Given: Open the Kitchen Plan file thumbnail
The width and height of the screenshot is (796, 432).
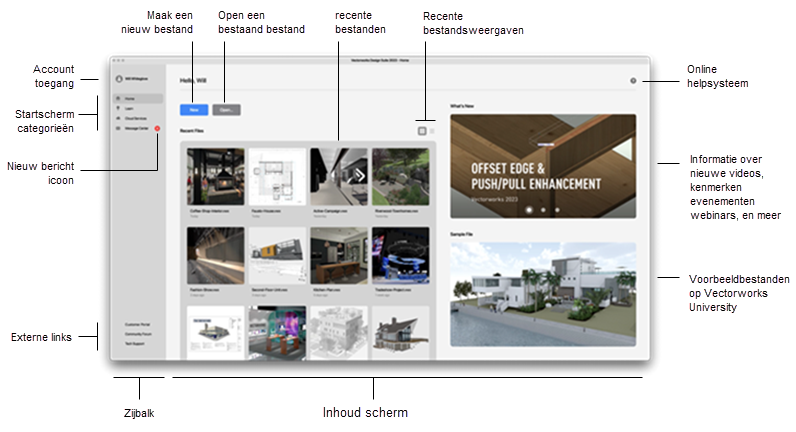Looking at the screenshot, I should (x=339, y=256).
